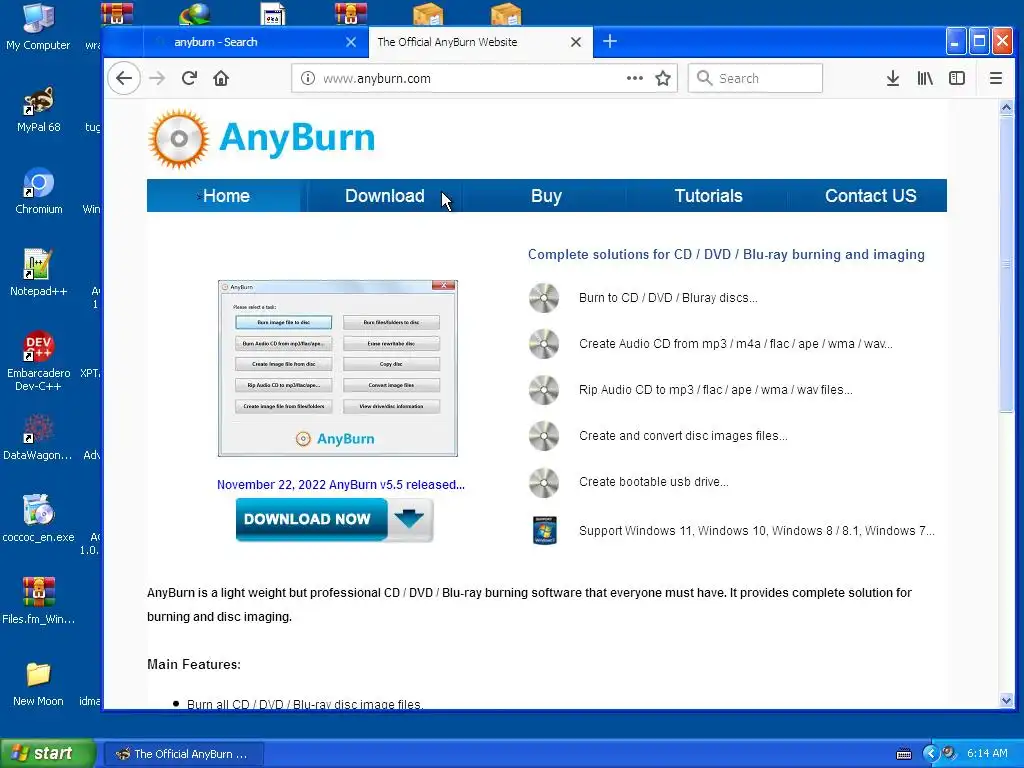Image resolution: width=1024 pixels, height=768 pixels.
Task: Click disc icon beside Create bootable usb drive
Action: (544, 483)
